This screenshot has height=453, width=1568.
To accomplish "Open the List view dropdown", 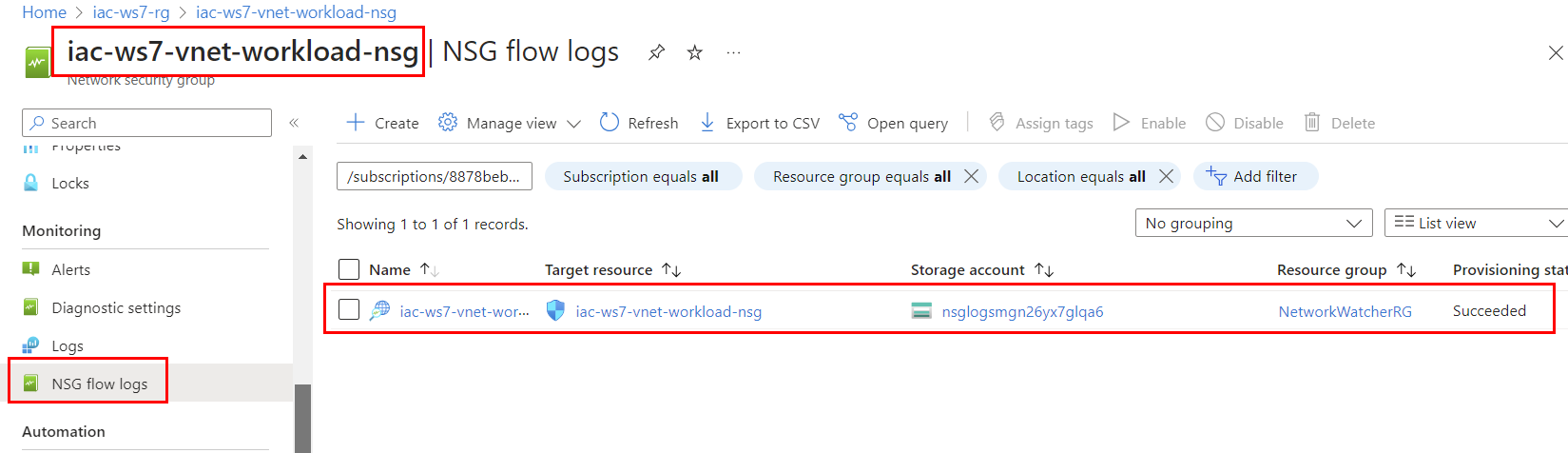I will pyautogui.click(x=1477, y=223).
